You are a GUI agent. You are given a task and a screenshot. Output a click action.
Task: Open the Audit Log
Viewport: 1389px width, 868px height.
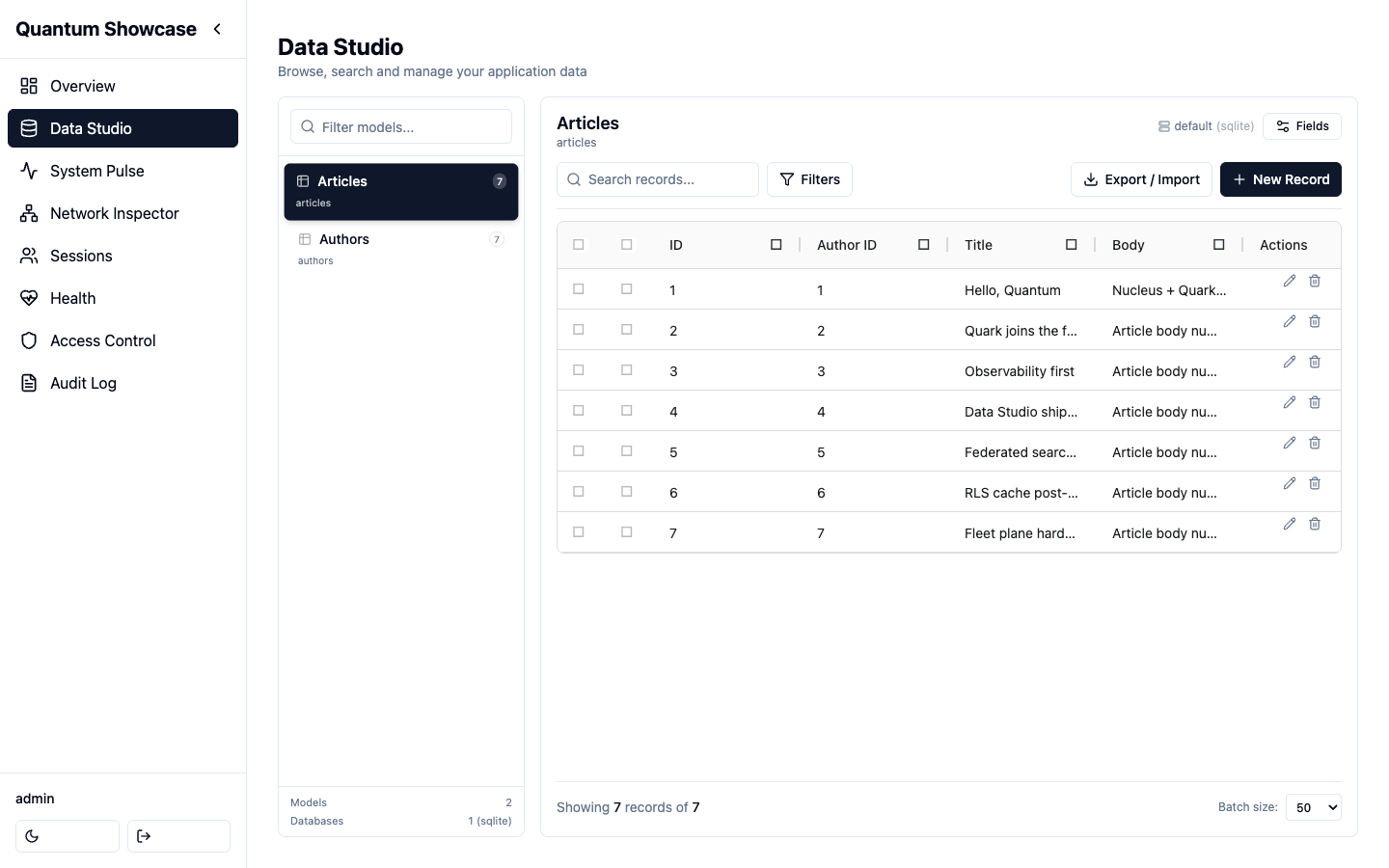click(123, 383)
